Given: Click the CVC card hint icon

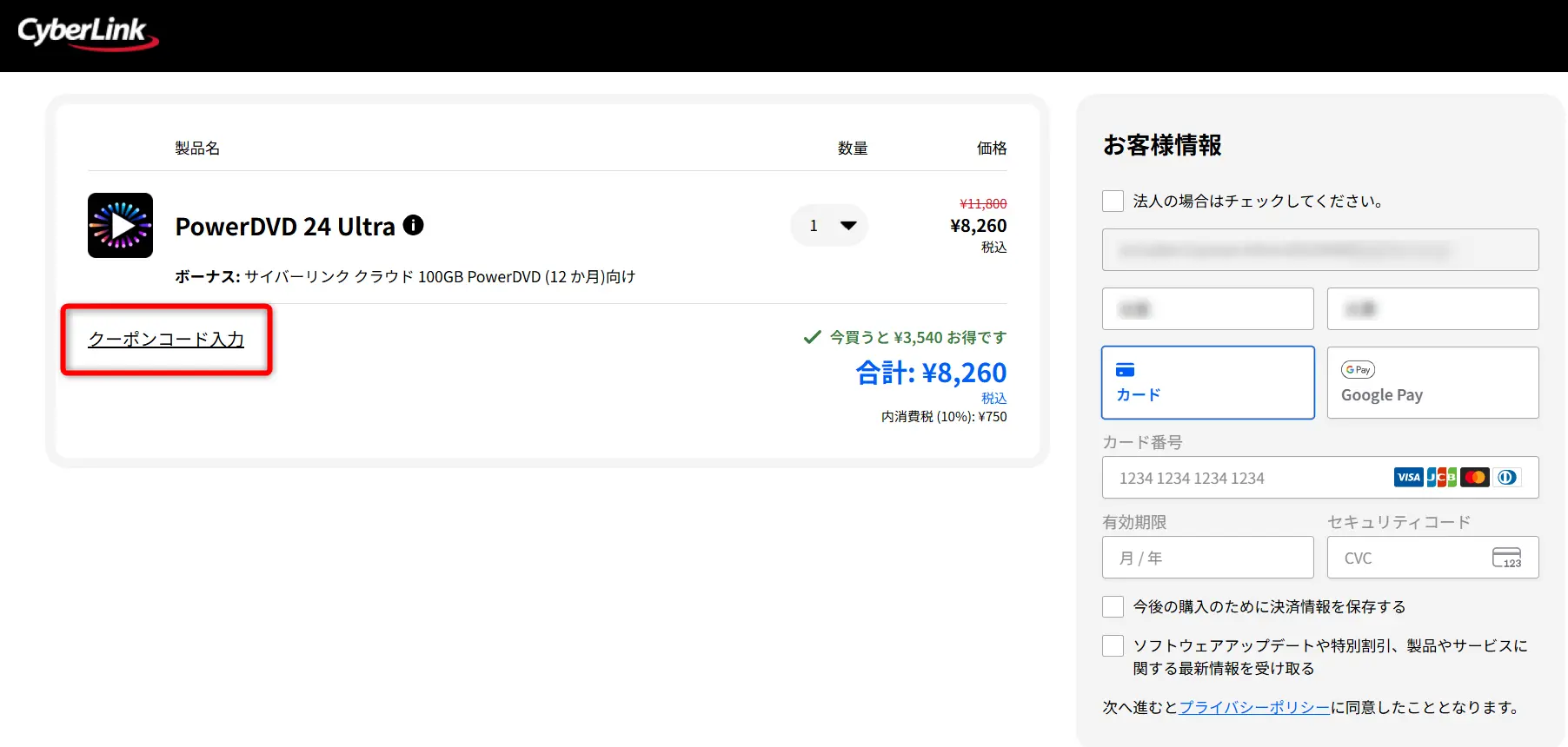Looking at the screenshot, I should point(1507,558).
